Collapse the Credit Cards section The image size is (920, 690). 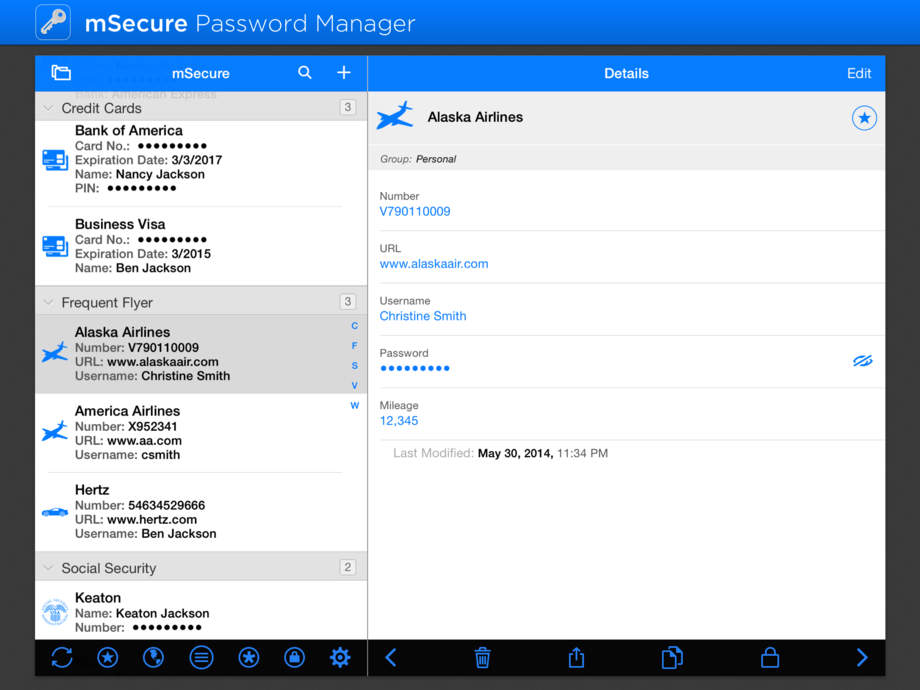(48, 108)
